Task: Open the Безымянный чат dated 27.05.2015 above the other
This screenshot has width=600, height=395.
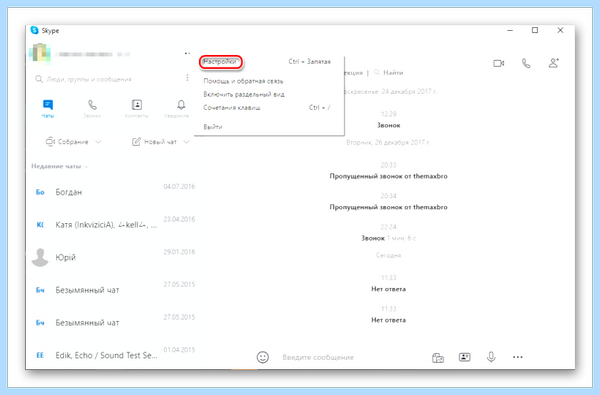Action: [x=113, y=290]
